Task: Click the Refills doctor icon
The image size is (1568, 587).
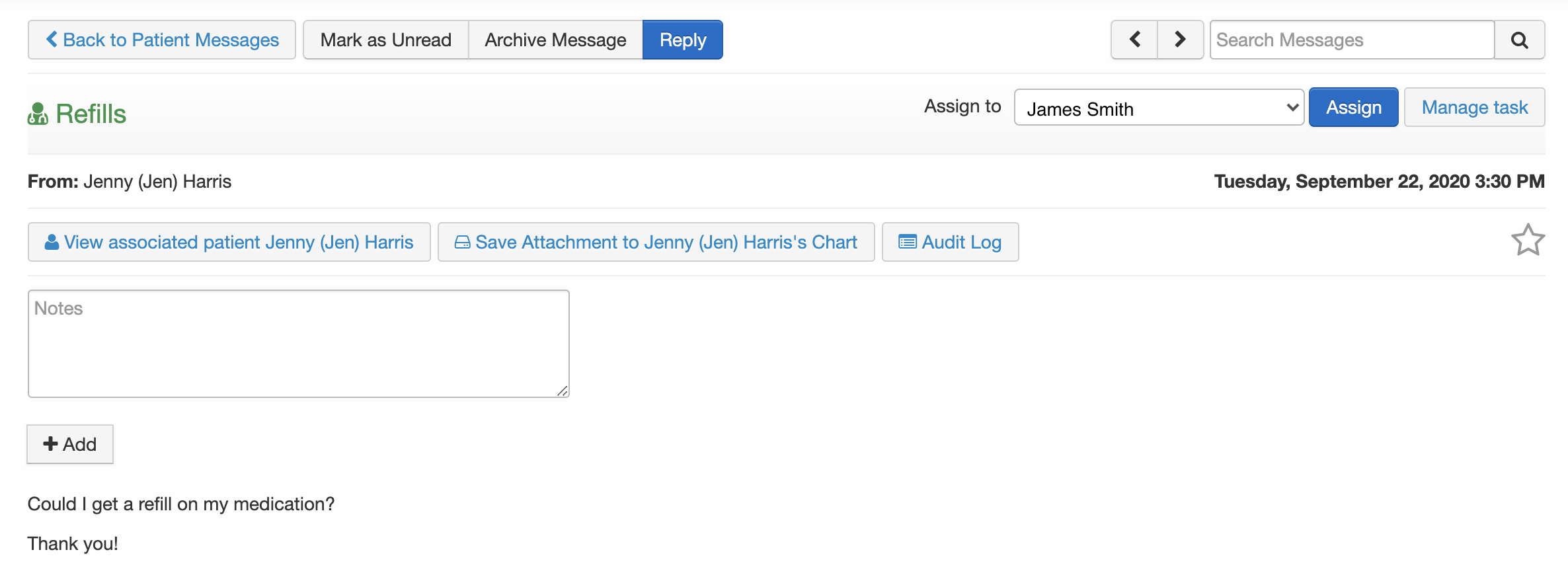Action: 38,114
